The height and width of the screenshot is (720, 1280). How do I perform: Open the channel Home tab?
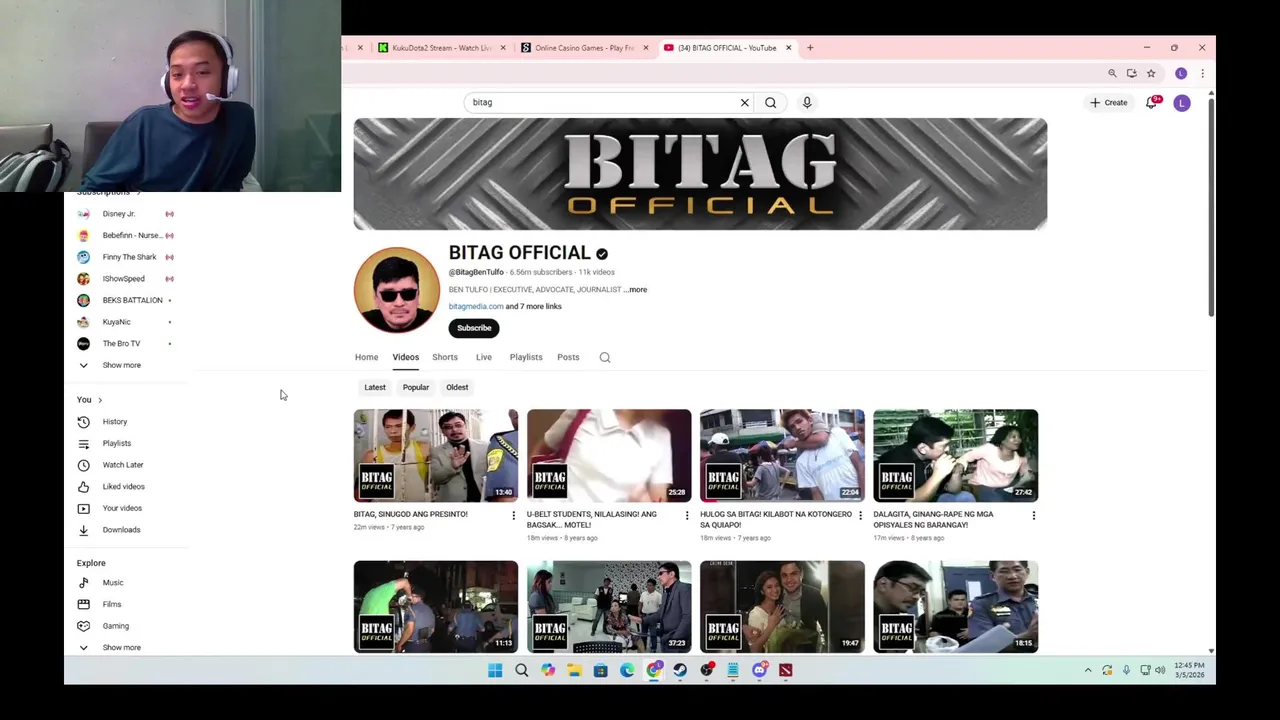366,357
